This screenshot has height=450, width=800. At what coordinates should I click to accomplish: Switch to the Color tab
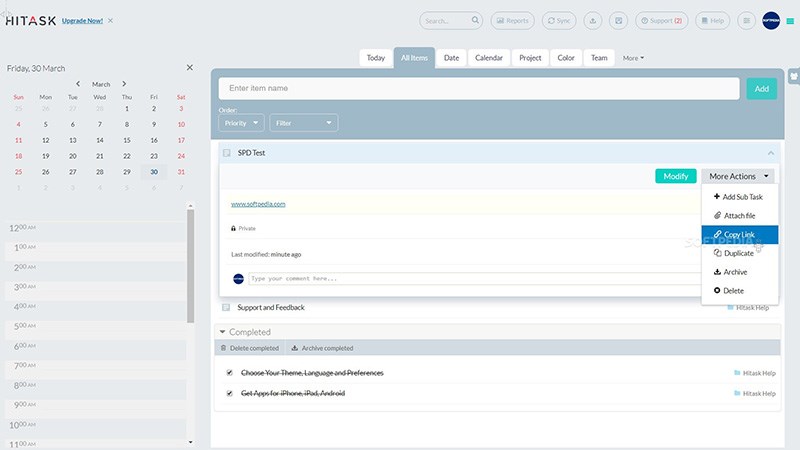click(566, 58)
